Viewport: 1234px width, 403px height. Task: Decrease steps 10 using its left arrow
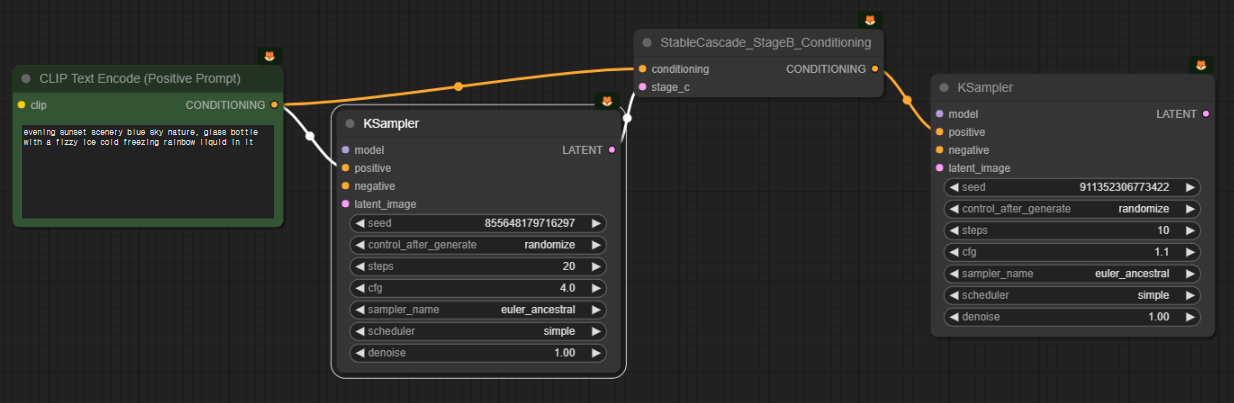[954, 231]
